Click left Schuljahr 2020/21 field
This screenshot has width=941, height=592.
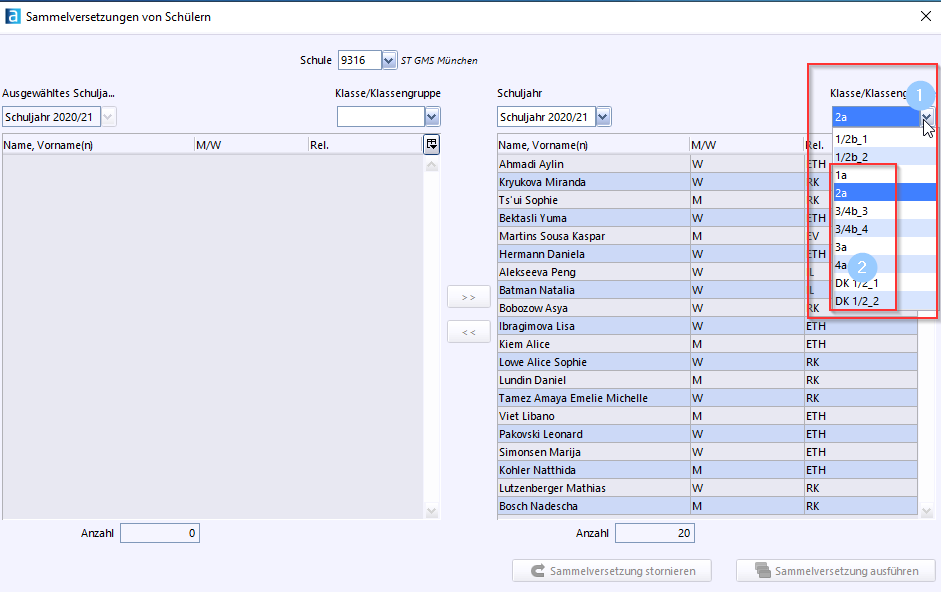[52, 116]
